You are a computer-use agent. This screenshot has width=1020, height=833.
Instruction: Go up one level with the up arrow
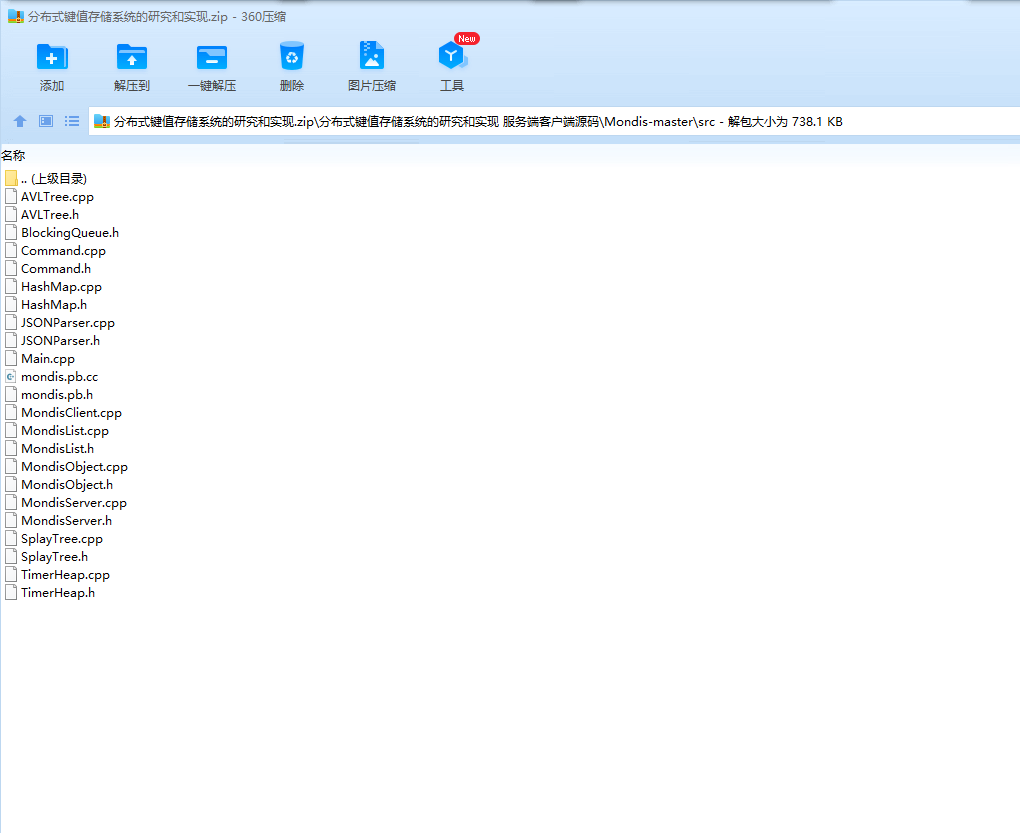coord(20,121)
